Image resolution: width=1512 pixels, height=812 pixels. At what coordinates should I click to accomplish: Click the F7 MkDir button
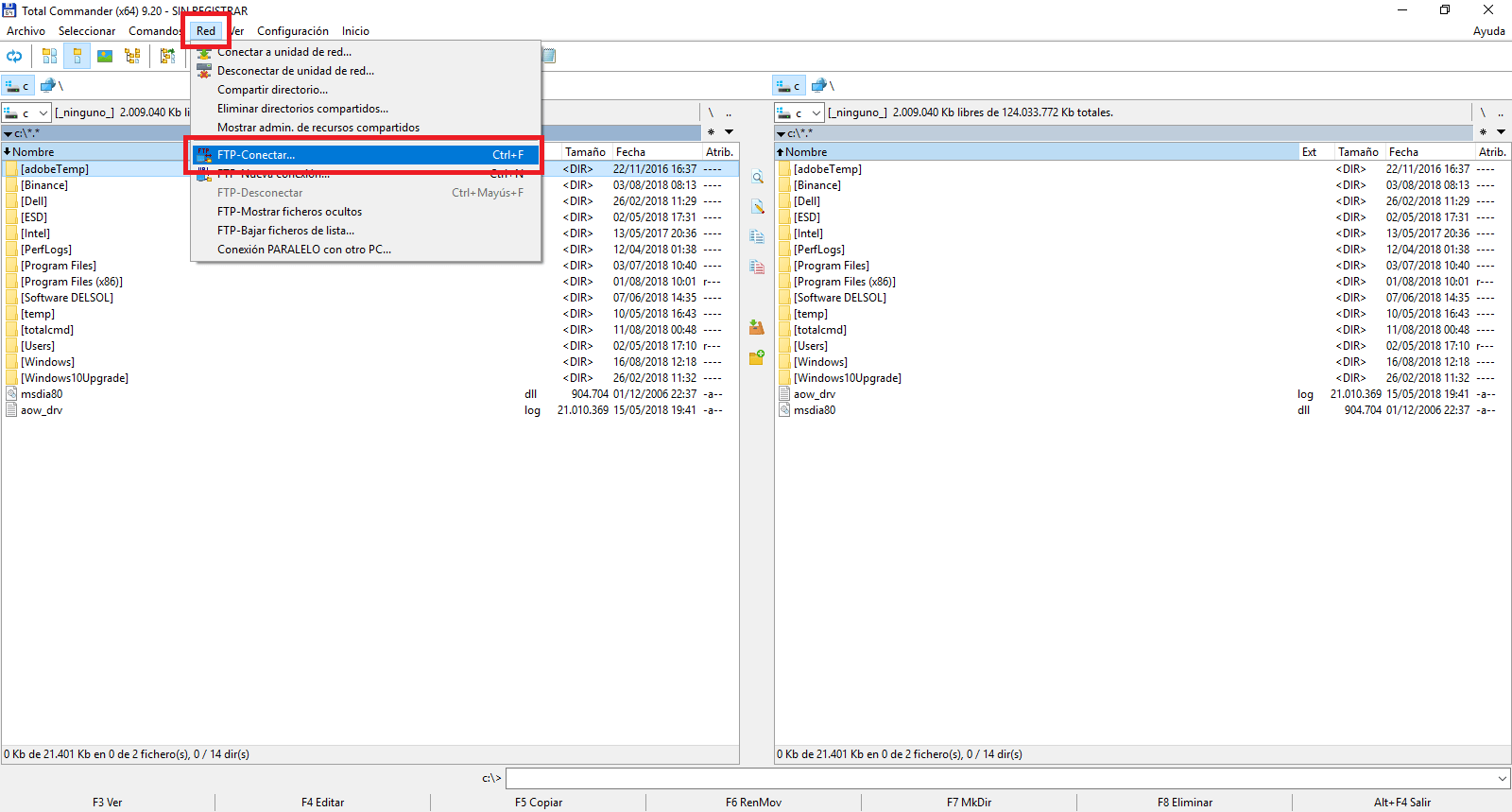pyautogui.click(x=970, y=803)
